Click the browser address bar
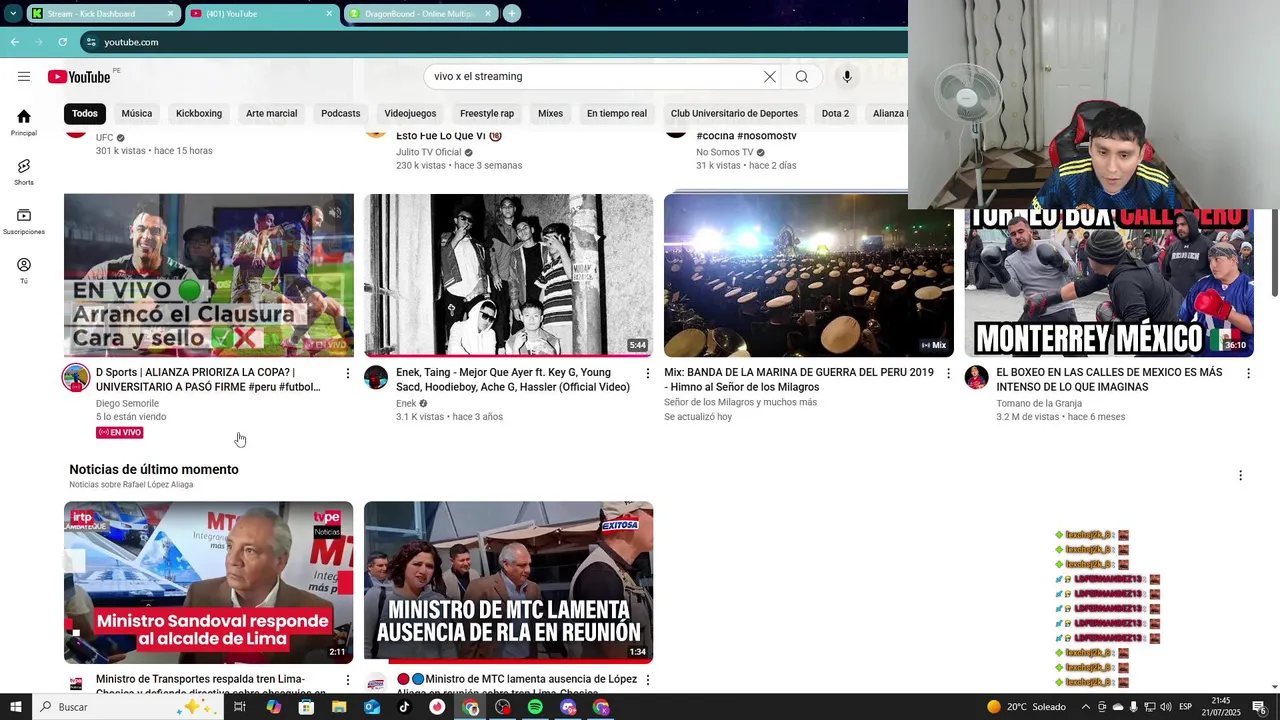Image resolution: width=1280 pixels, height=720 pixels. tap(490, 42)
